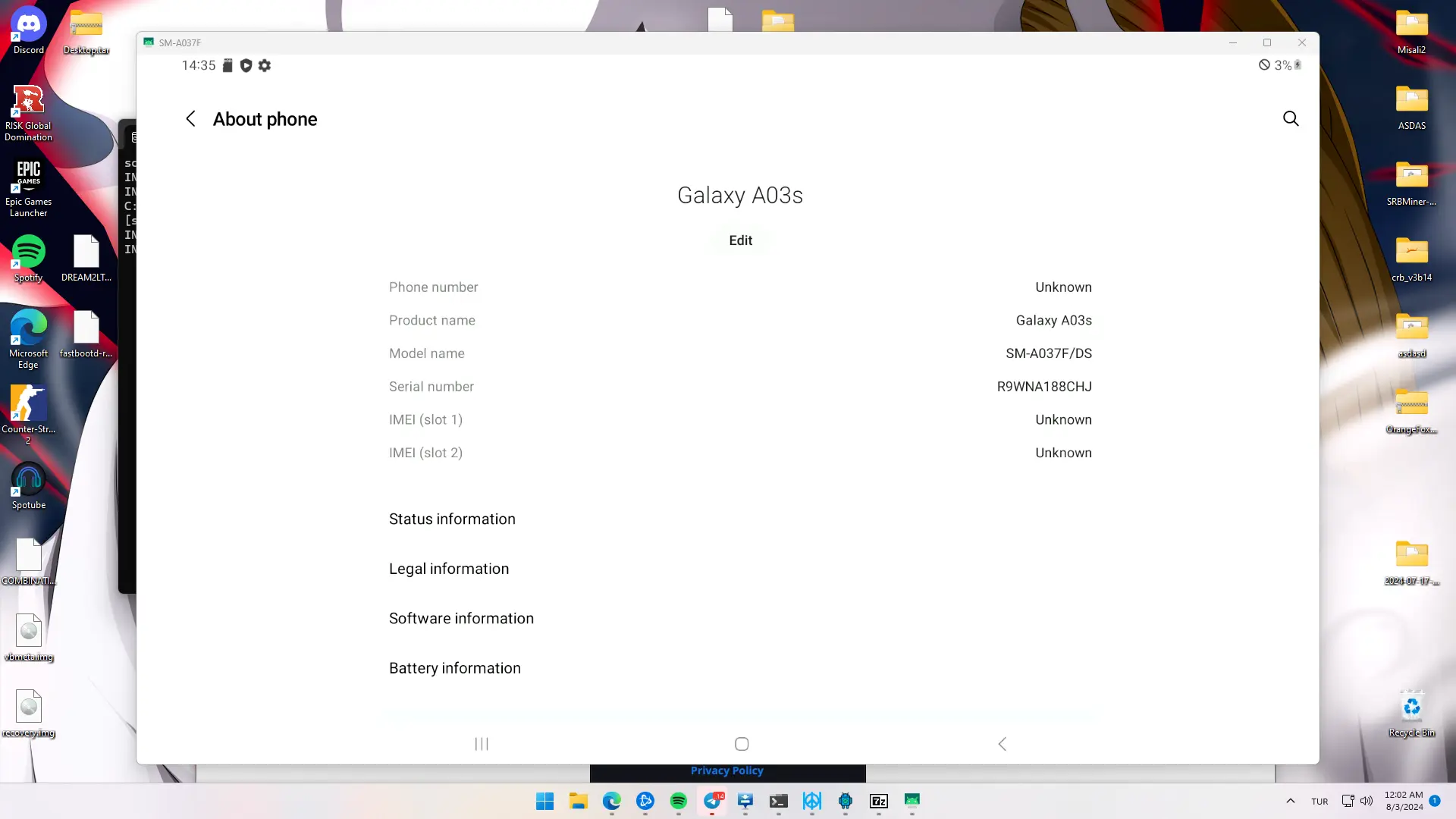Open Epic Games Launcher shortcut

coord(29,188)
